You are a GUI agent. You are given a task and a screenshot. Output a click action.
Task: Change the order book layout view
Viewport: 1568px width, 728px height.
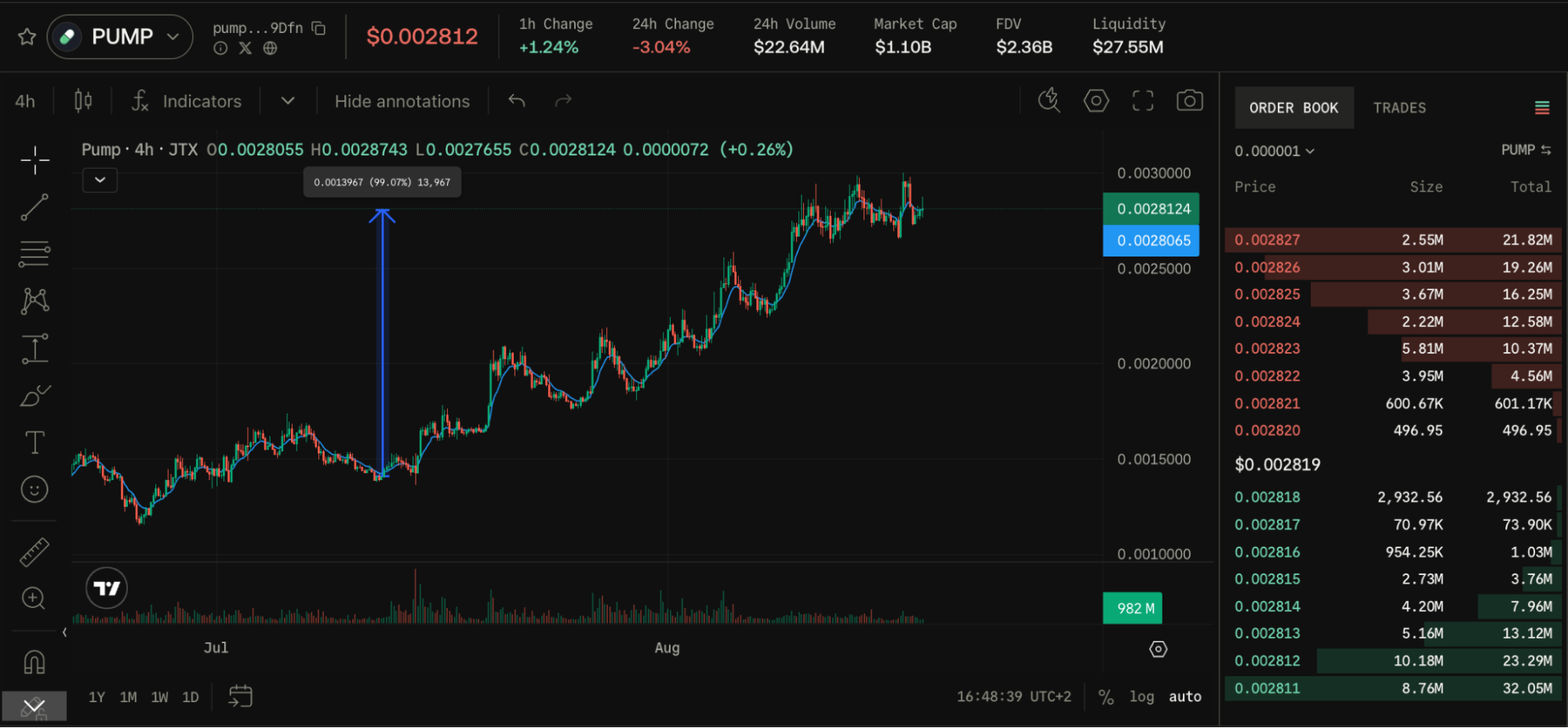pyautogui.click(x=1542, y=107)
